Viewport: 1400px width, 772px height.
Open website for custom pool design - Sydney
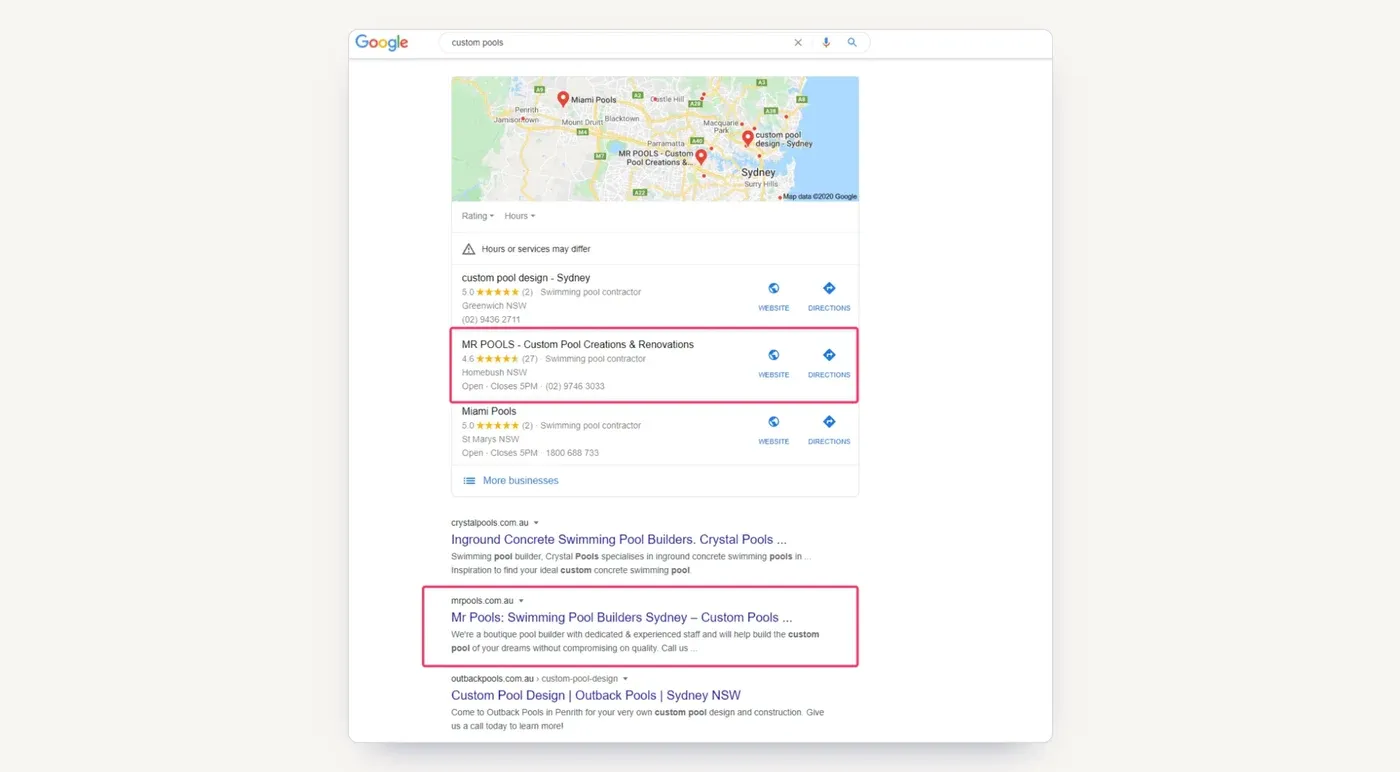click(773, 296)
